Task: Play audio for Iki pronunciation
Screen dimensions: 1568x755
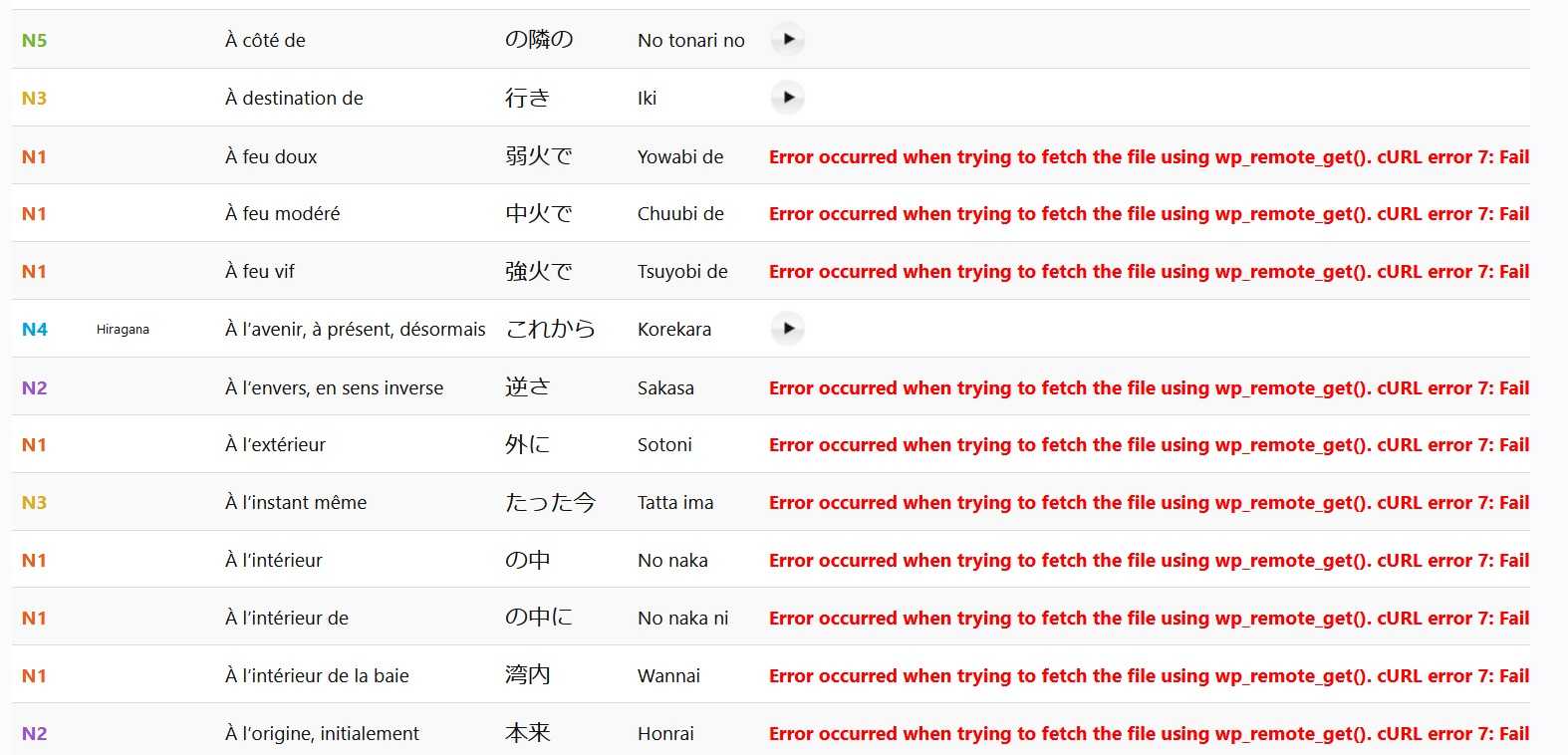Action: pyautogui.click(x=788, y=98)
